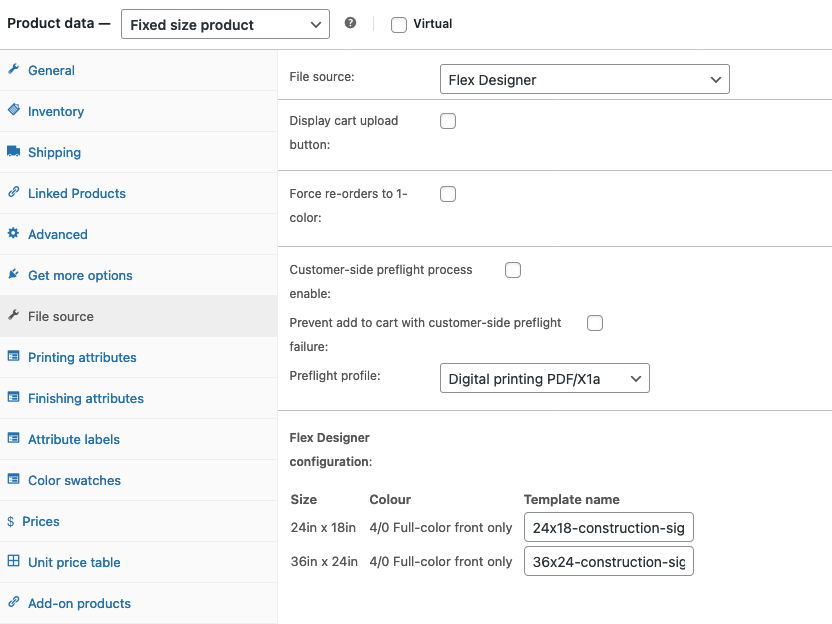Enable Customer-side preflight process
Viewport: 832px width, 624px height.
512,269
